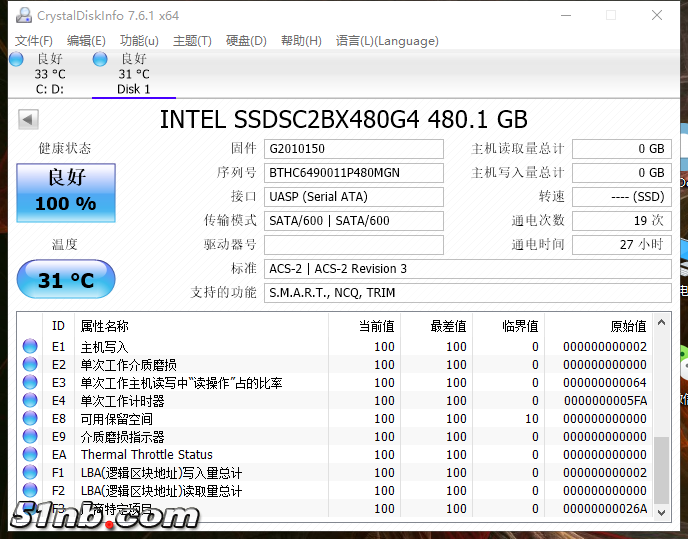Click the 良好 100 % health status button
This screenshot has width=688, height=539.
point(66,192)
